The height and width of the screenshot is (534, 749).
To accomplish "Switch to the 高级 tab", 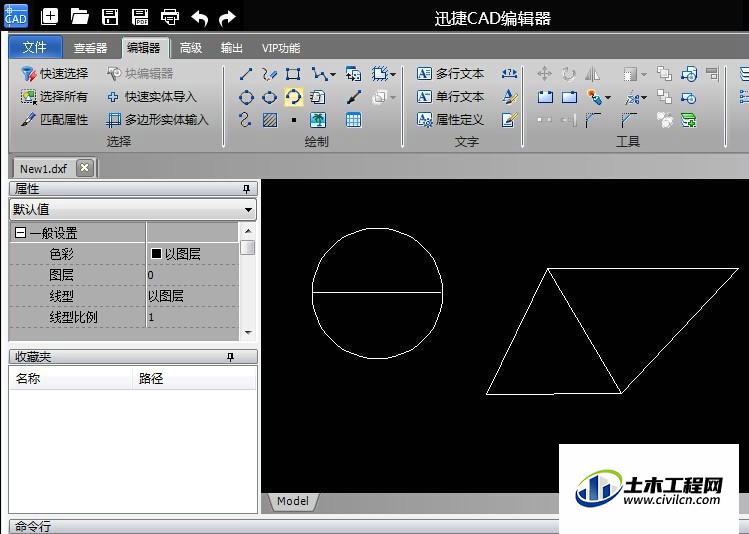I will [191, 48].
